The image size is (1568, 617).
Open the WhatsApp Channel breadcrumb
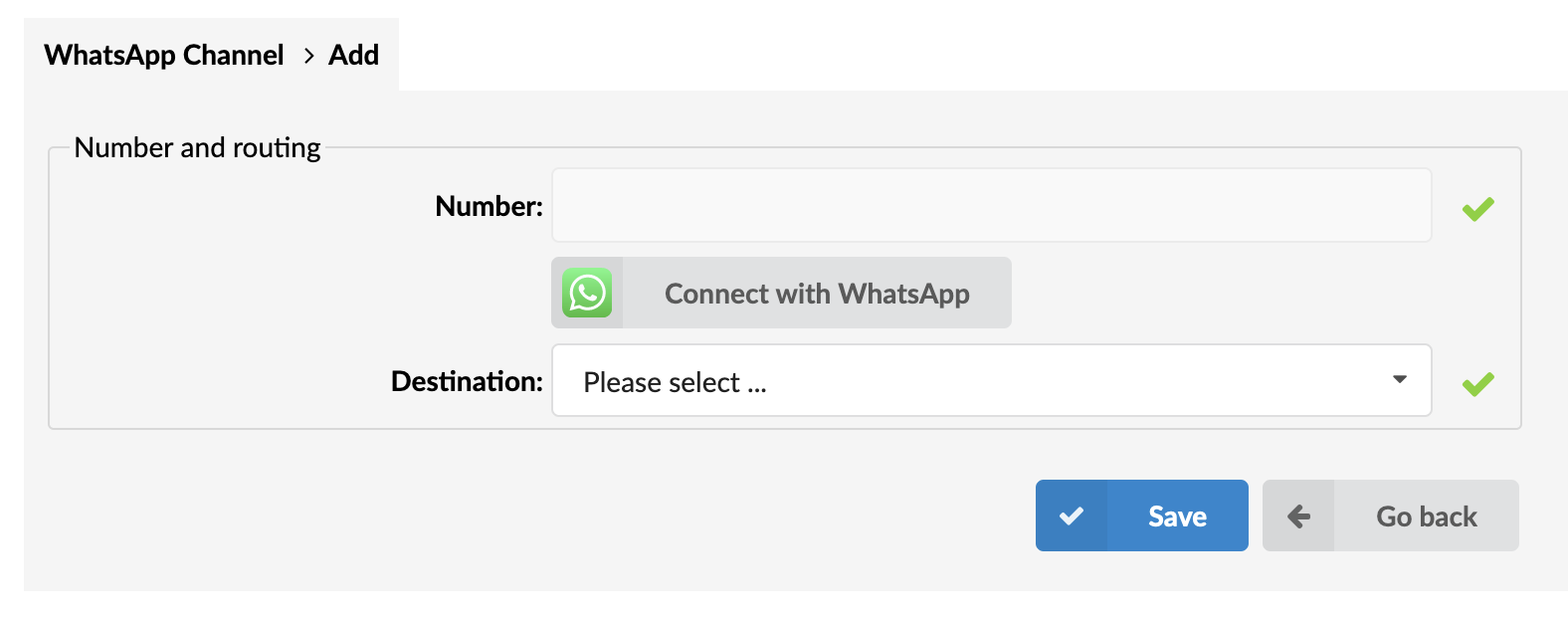[164, 55]
